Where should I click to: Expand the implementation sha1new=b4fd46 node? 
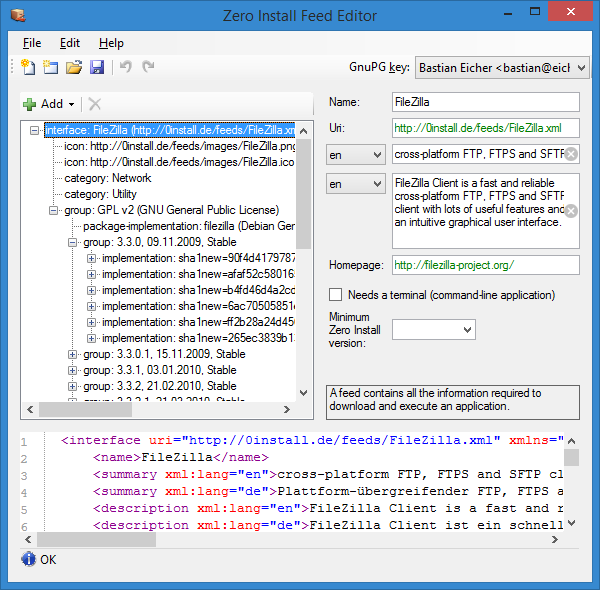91,291
